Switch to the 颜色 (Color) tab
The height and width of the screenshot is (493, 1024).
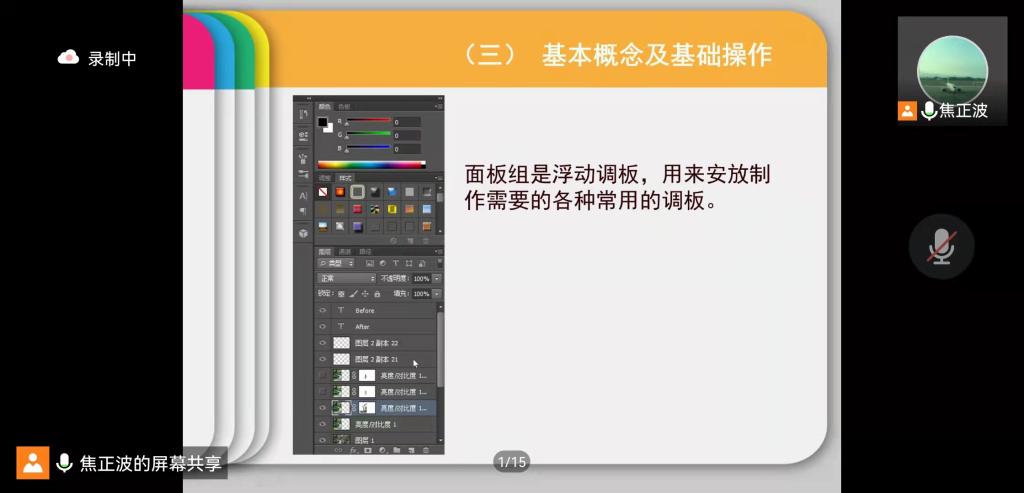[x=325, y=106]
